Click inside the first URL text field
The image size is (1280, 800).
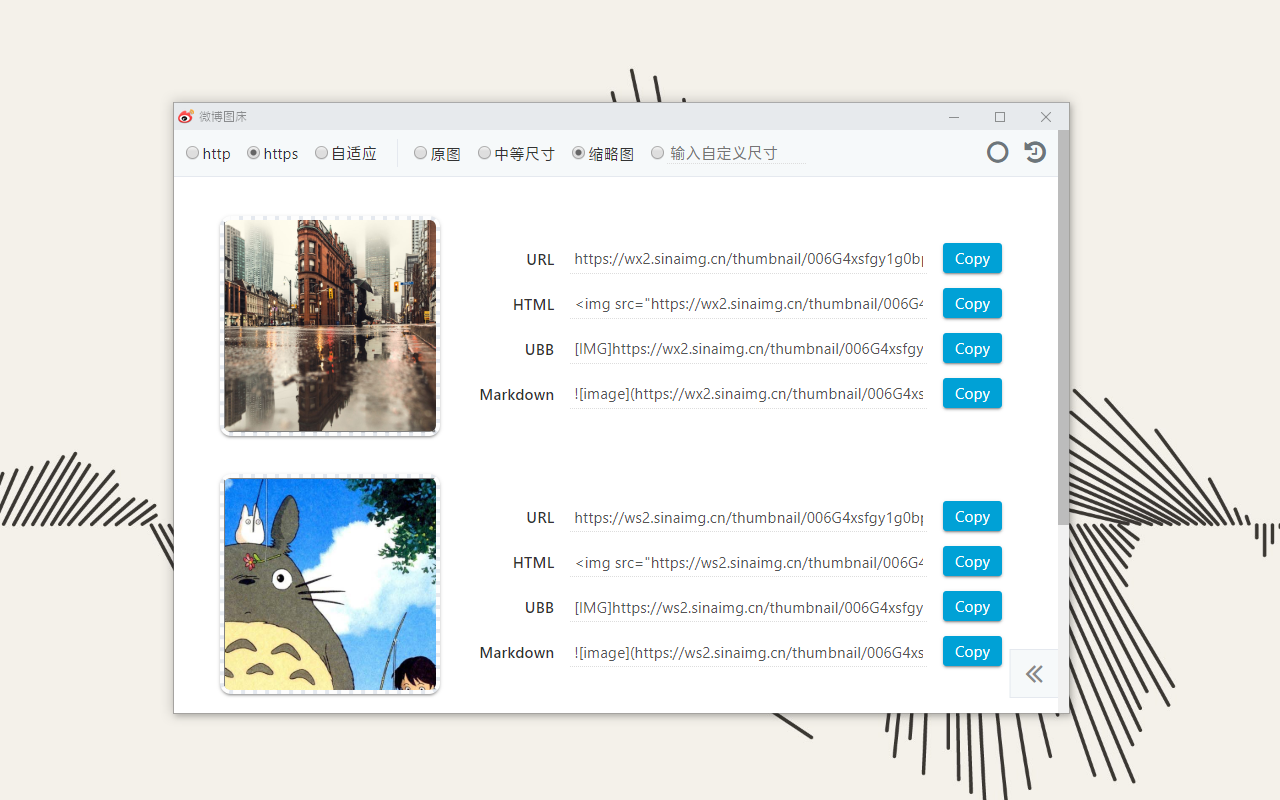point(748,259)
